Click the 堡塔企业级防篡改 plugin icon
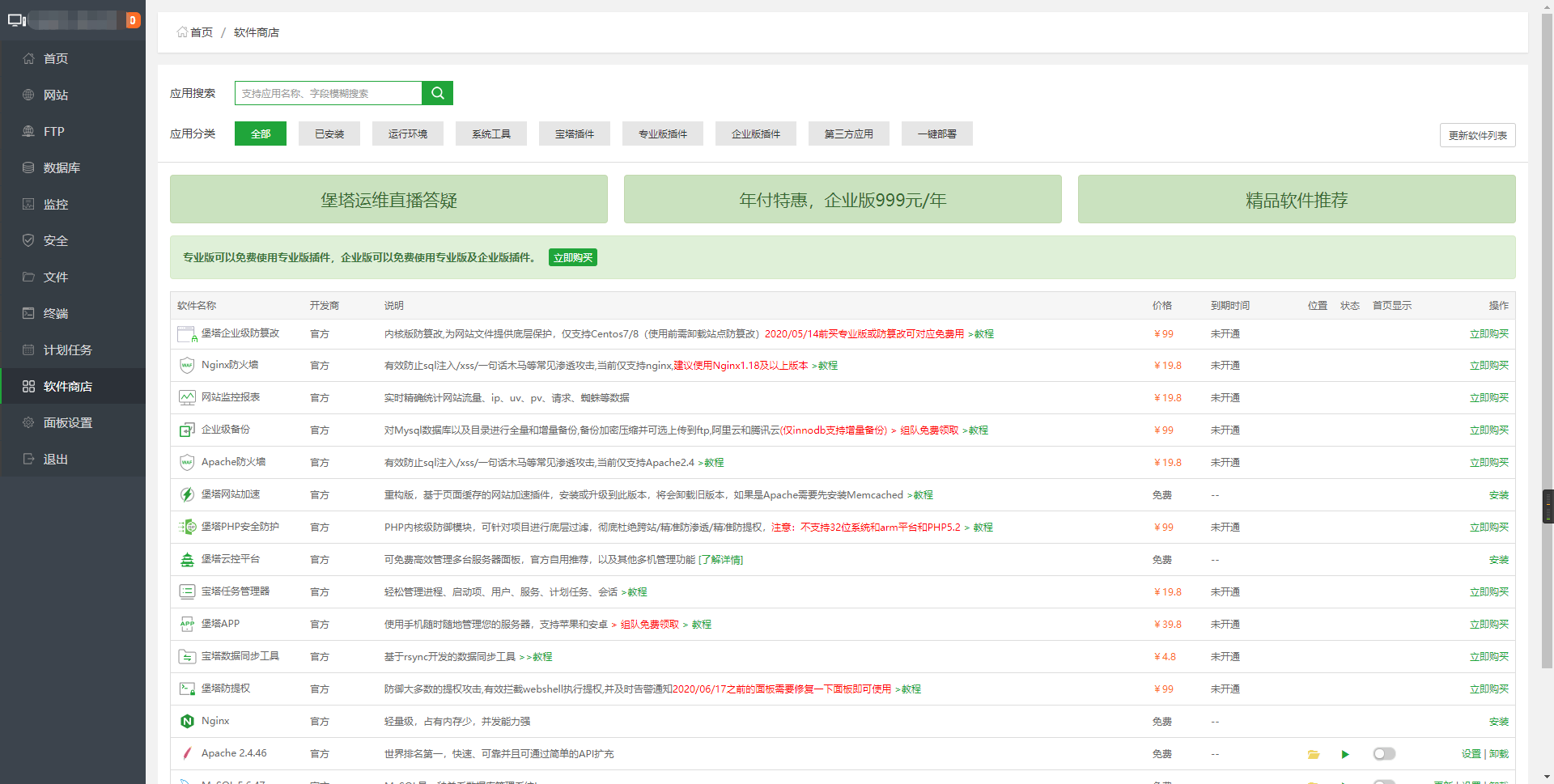Screen dimensions: 1554x784 point(187,333)
